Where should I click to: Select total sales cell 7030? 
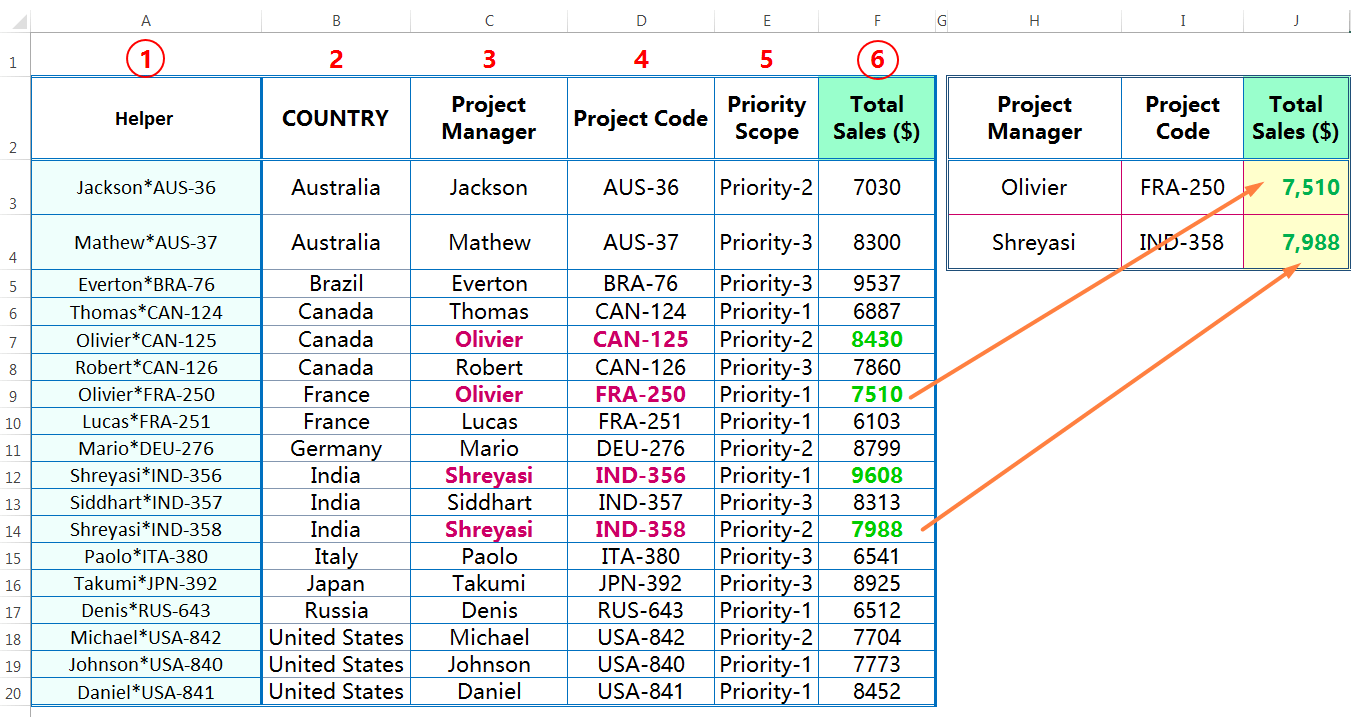(877, 187)
